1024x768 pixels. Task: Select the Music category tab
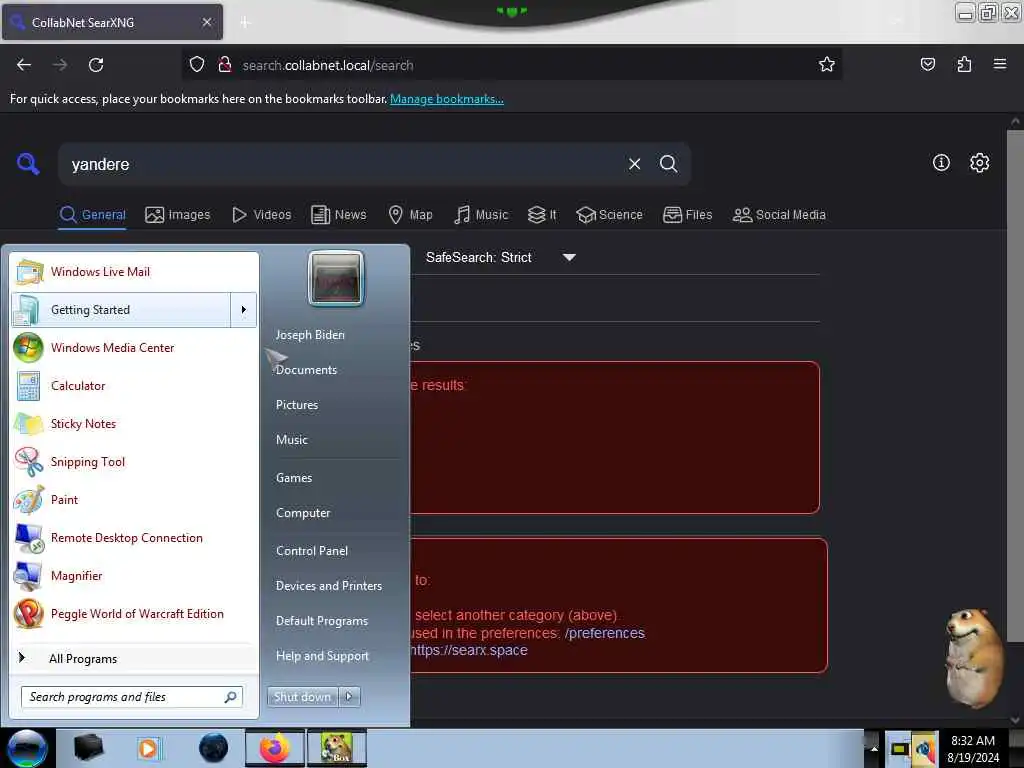(x=481, y=215)
